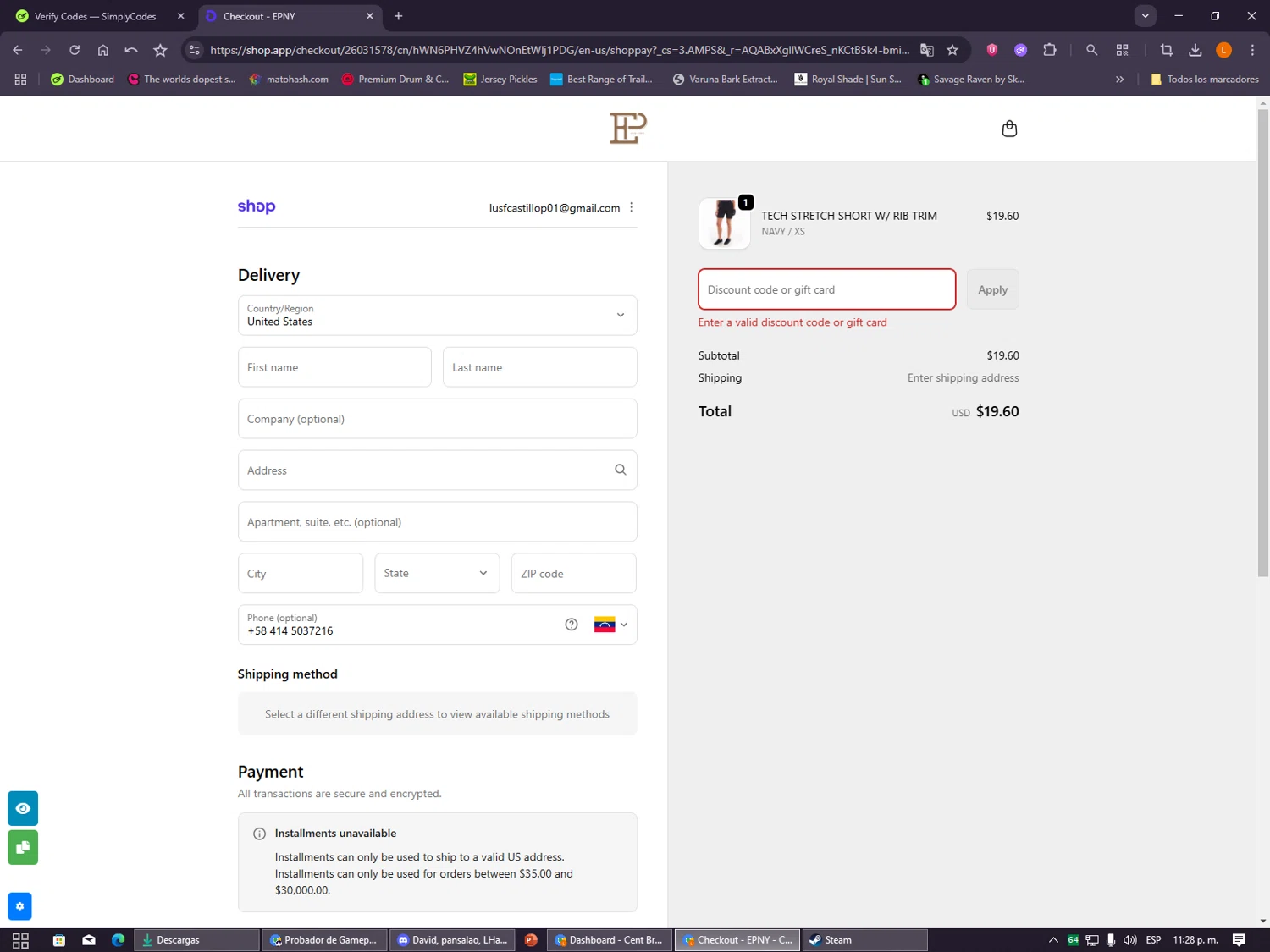
Task: Show hidden system tray icons
Action: point(1053,940)
